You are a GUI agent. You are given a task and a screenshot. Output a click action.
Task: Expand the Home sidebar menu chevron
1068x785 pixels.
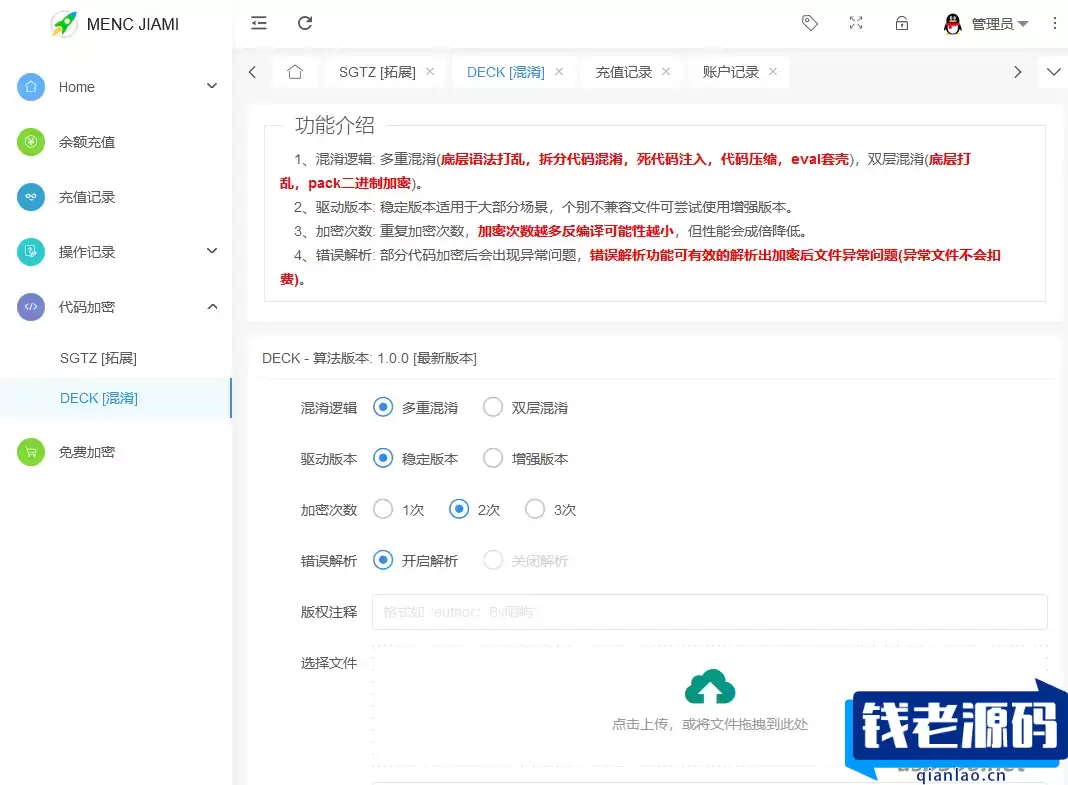[212, 86]
